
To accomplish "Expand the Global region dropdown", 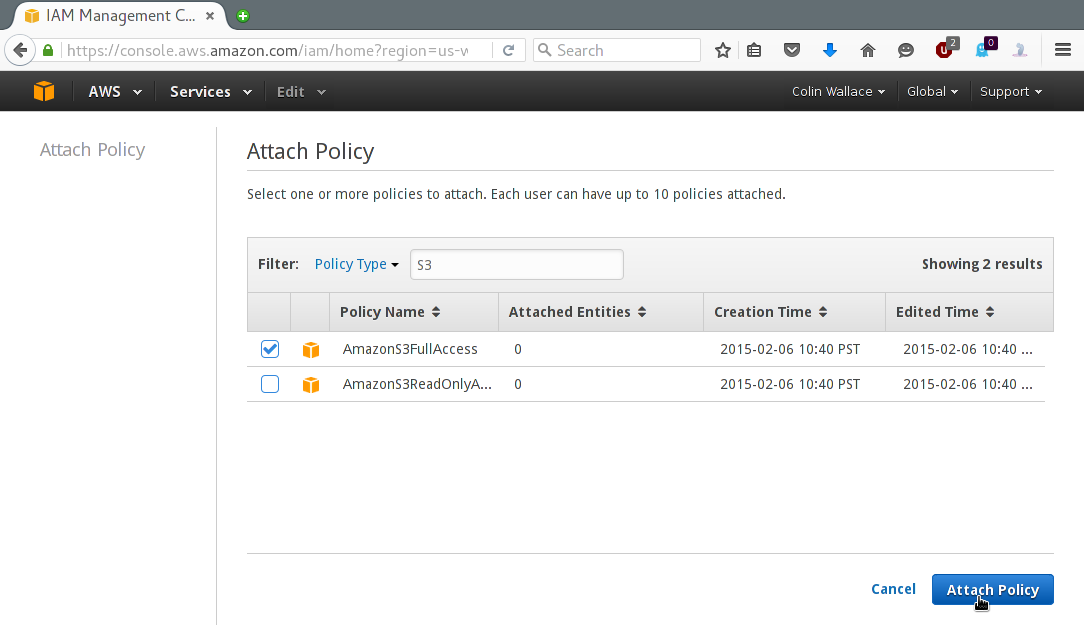I will tap(932, 91).
